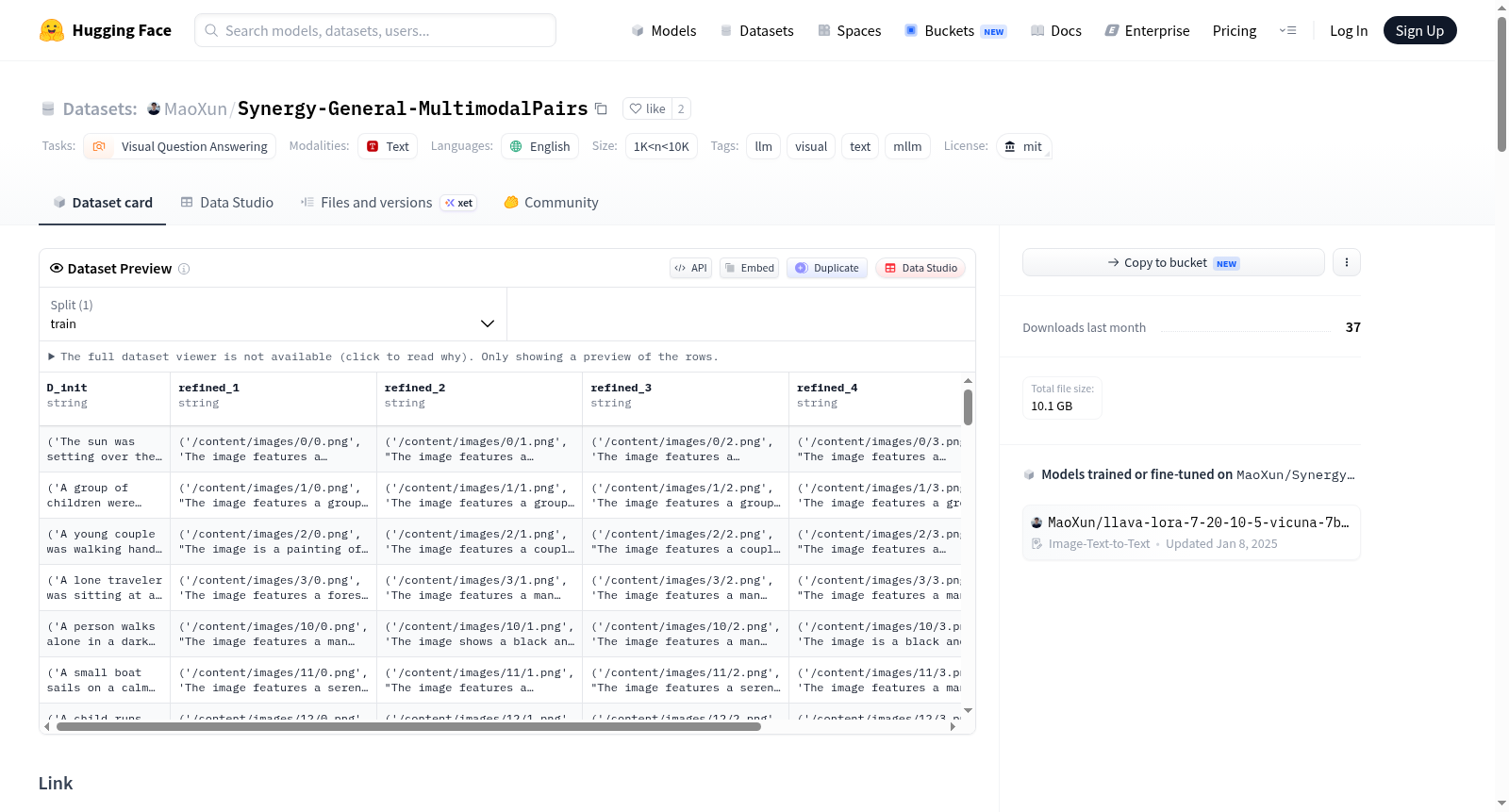Switch to the Data Studio tab
This screenshot has width=1509, height=812.
(227, 203)
